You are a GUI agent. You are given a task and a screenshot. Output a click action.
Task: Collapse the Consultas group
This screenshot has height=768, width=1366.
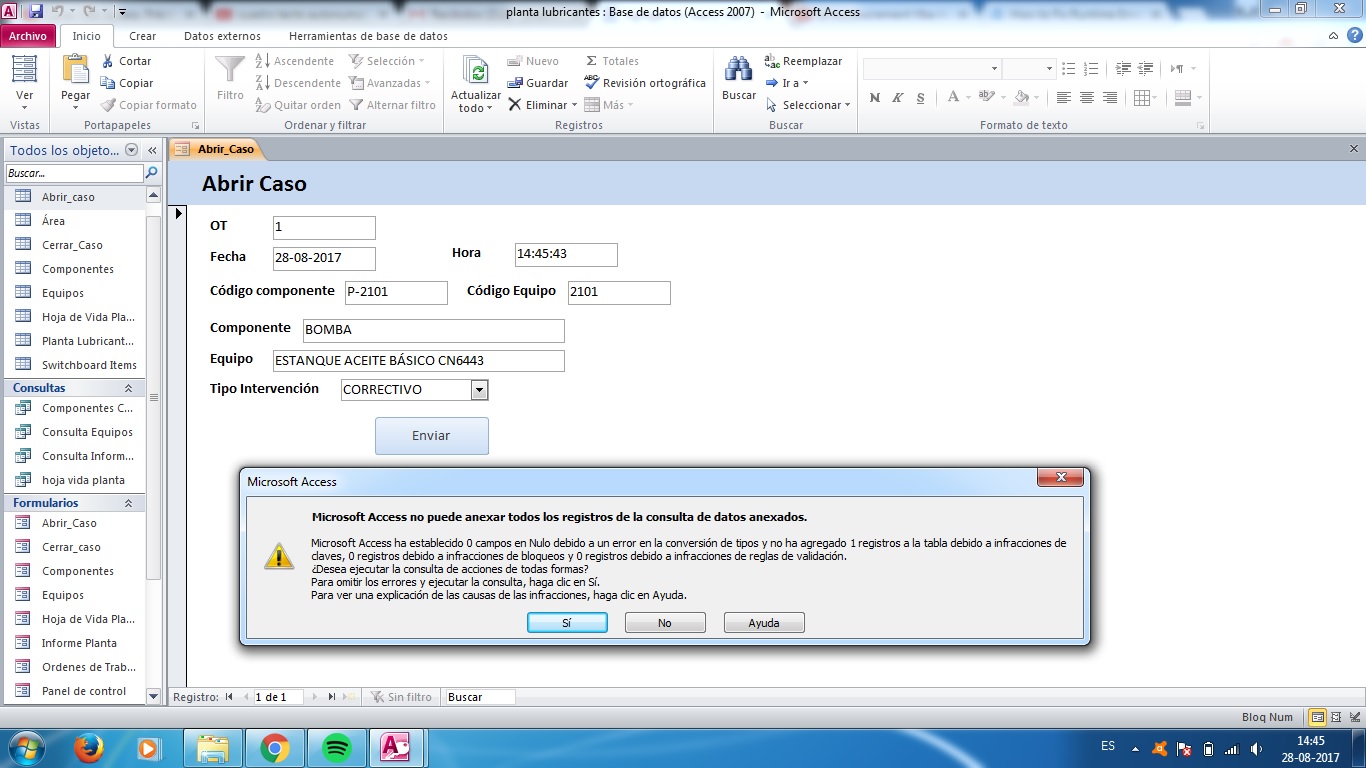coord(128,388)
